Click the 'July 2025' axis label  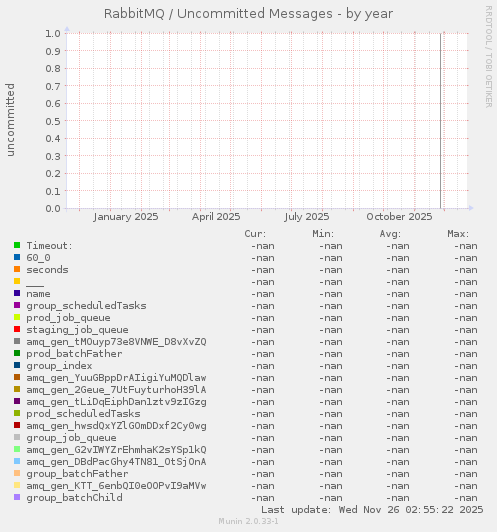pos(307,217)
